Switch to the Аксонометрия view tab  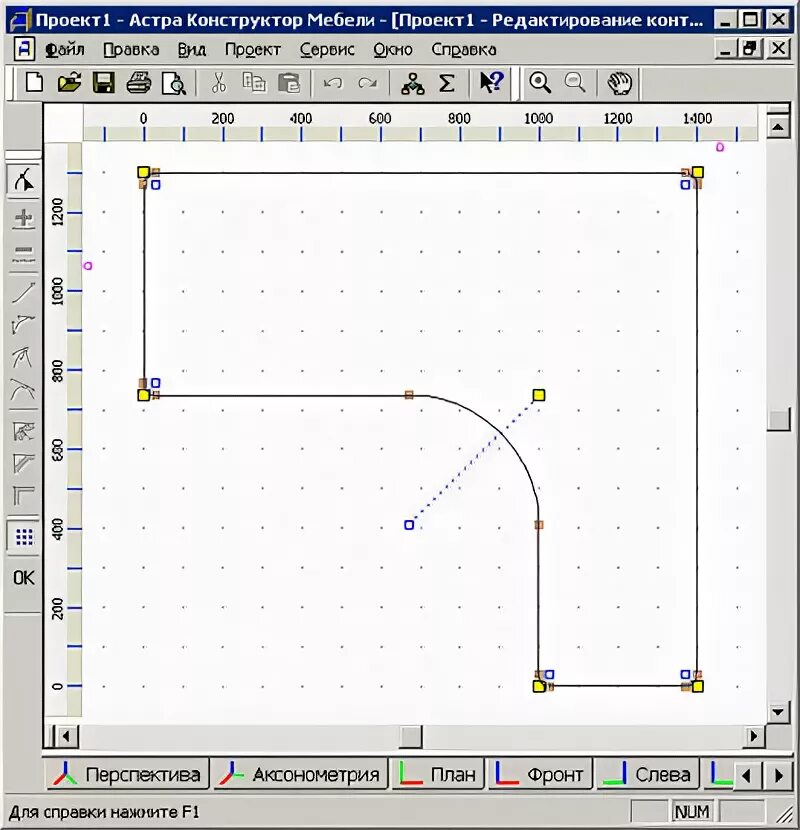click(300, 775)
